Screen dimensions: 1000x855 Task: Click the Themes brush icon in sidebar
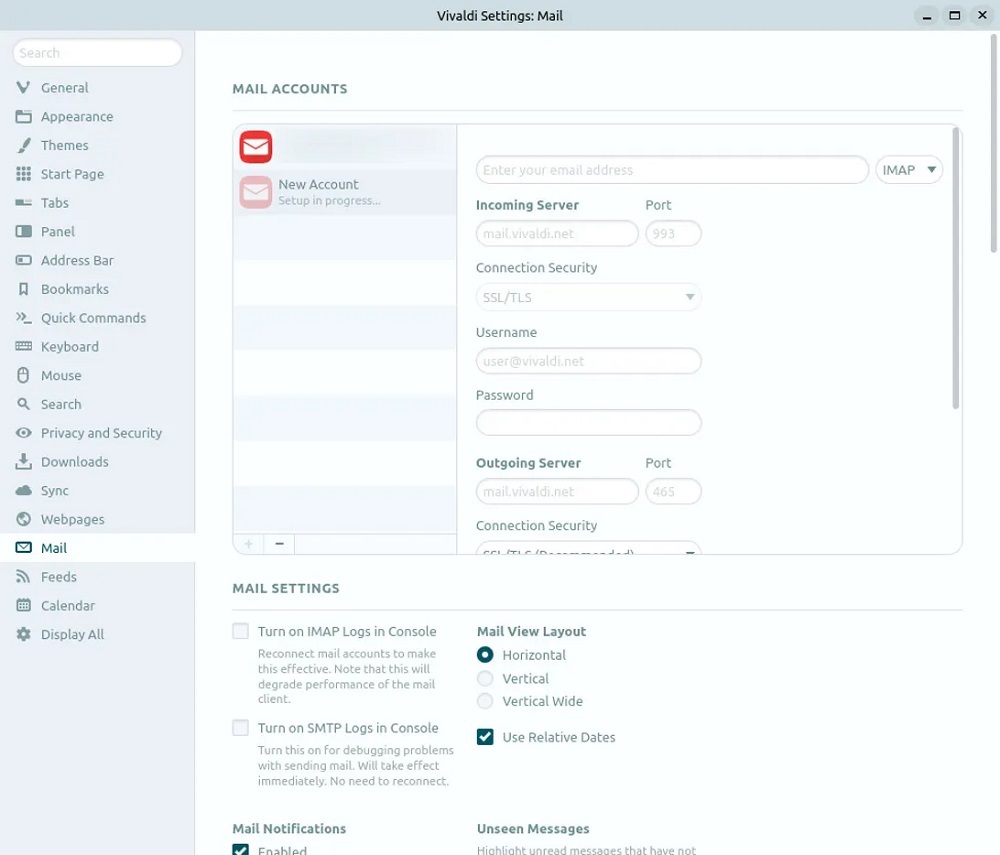(x=24, y=145)
